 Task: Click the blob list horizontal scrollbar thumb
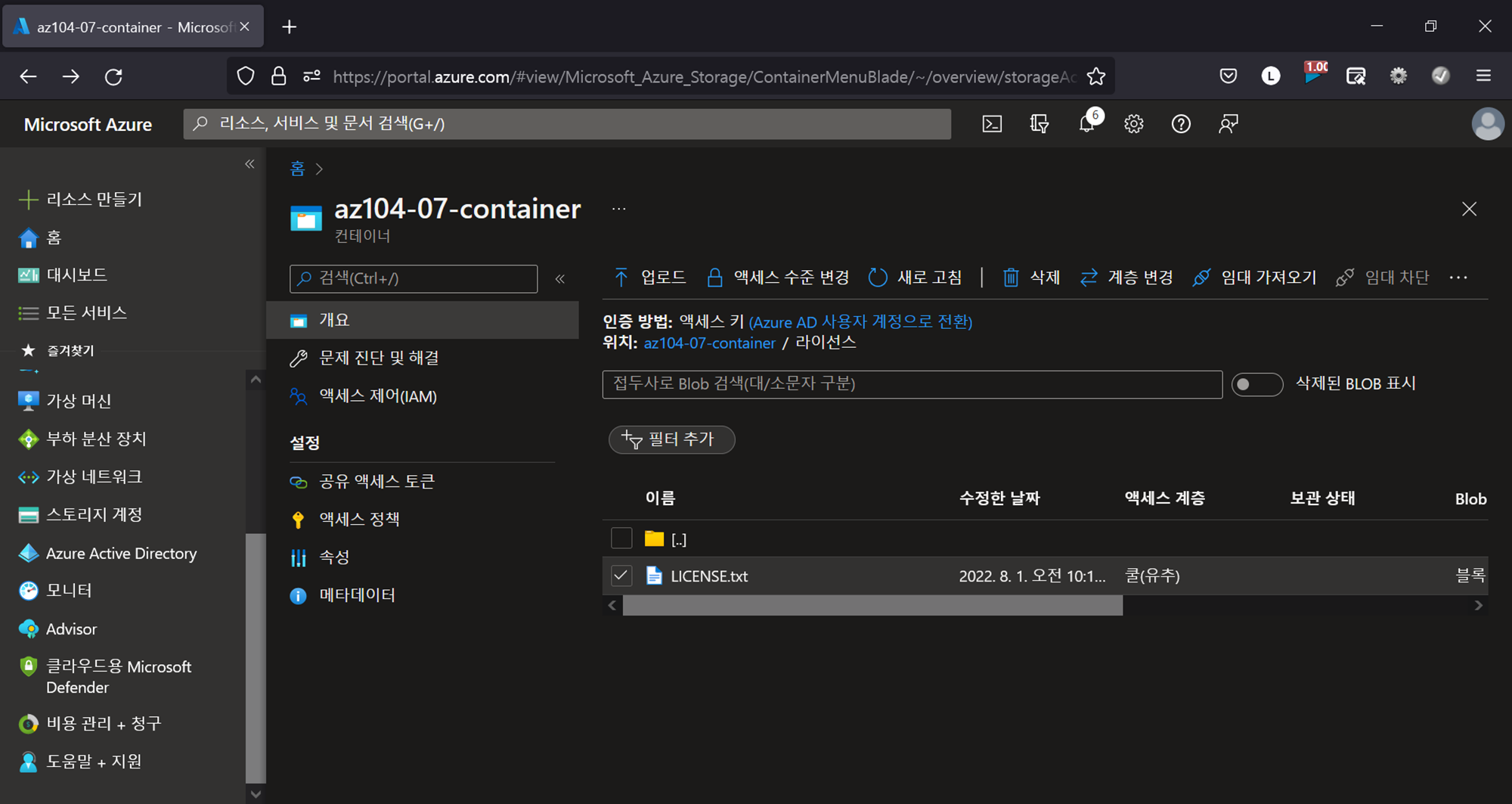872,605
